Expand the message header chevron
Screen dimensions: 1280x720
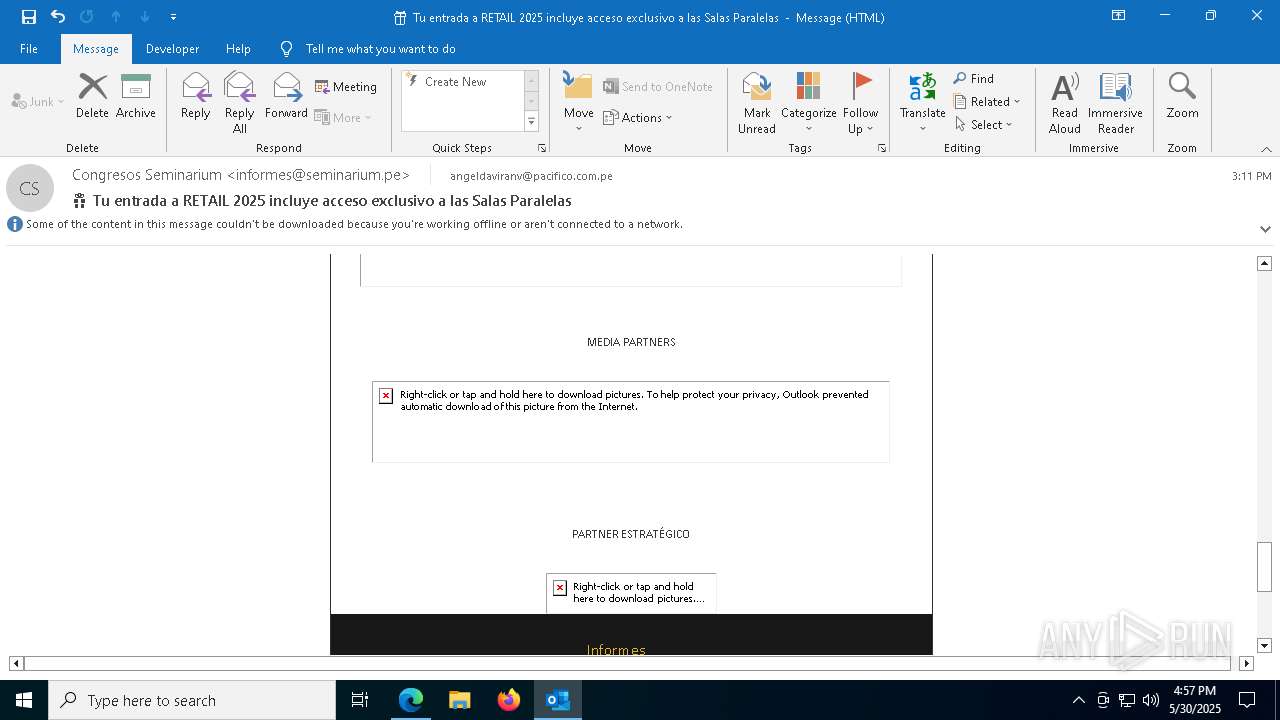coord(1265,229)
